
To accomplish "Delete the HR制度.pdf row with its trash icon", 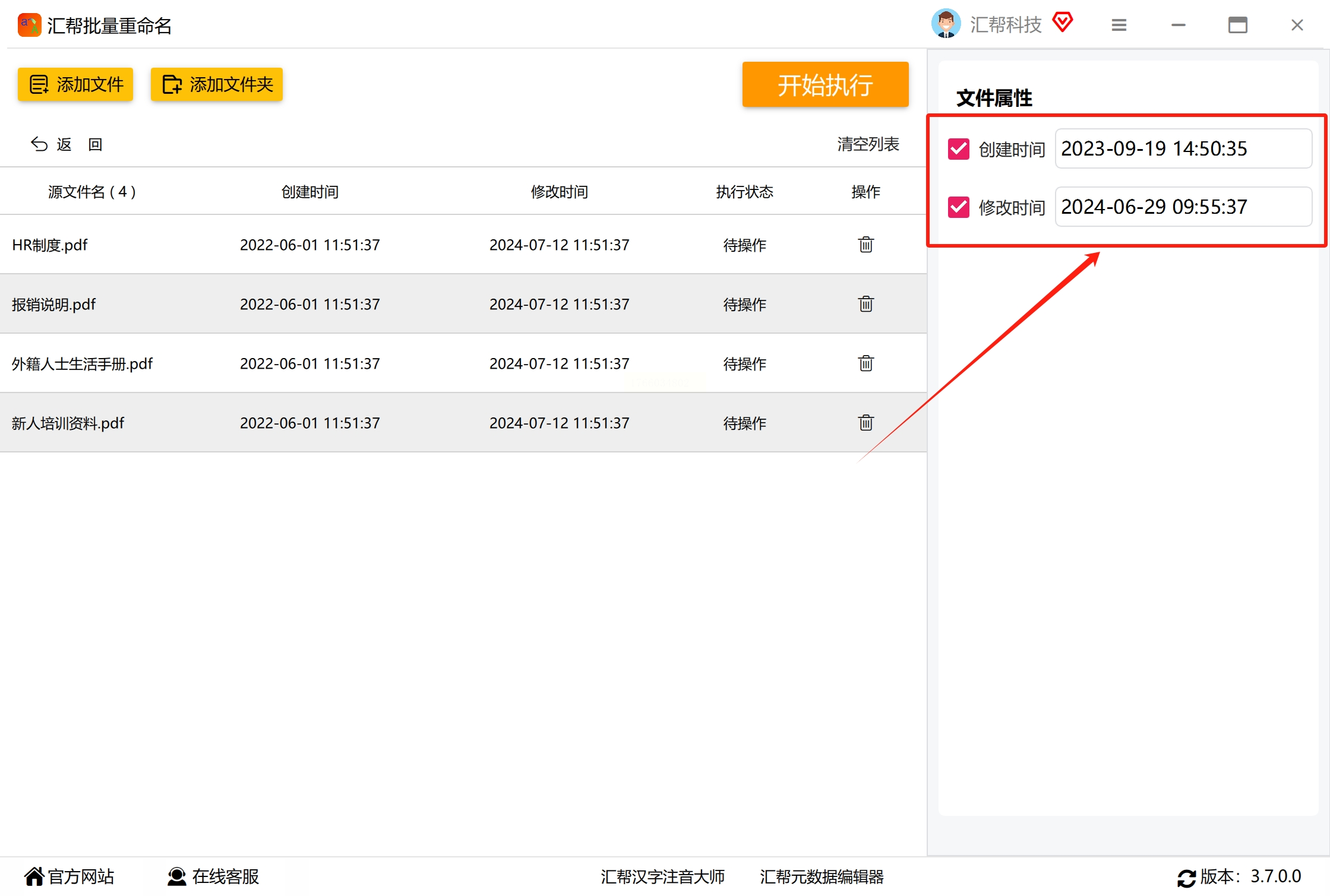I will 865,245.
